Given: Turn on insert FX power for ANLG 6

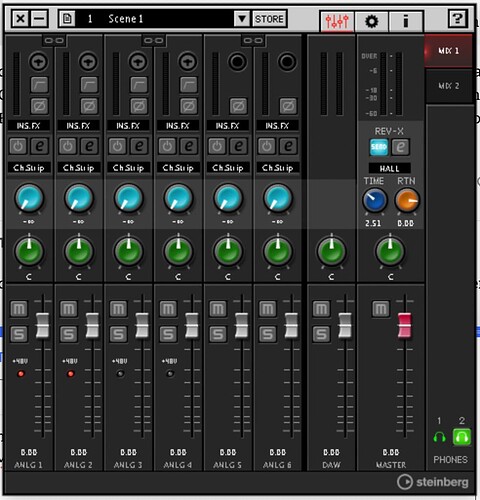Looking at the screenshot, I should (266, 146).
